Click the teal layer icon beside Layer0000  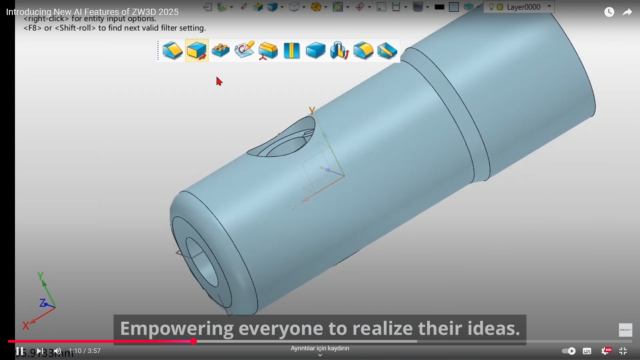[x=469, y=7]
